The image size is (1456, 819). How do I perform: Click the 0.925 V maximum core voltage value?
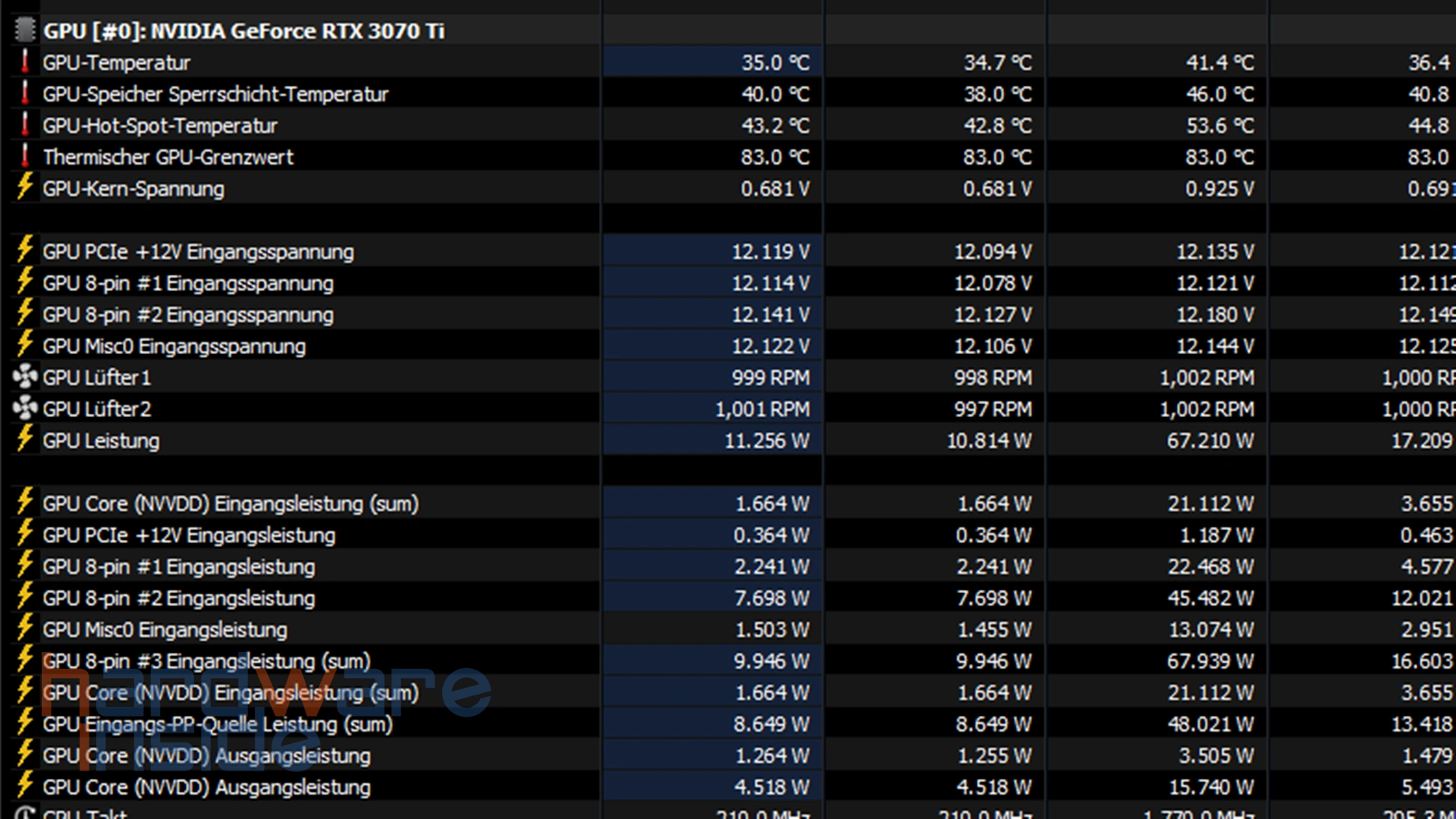[x=1219, y=189]
